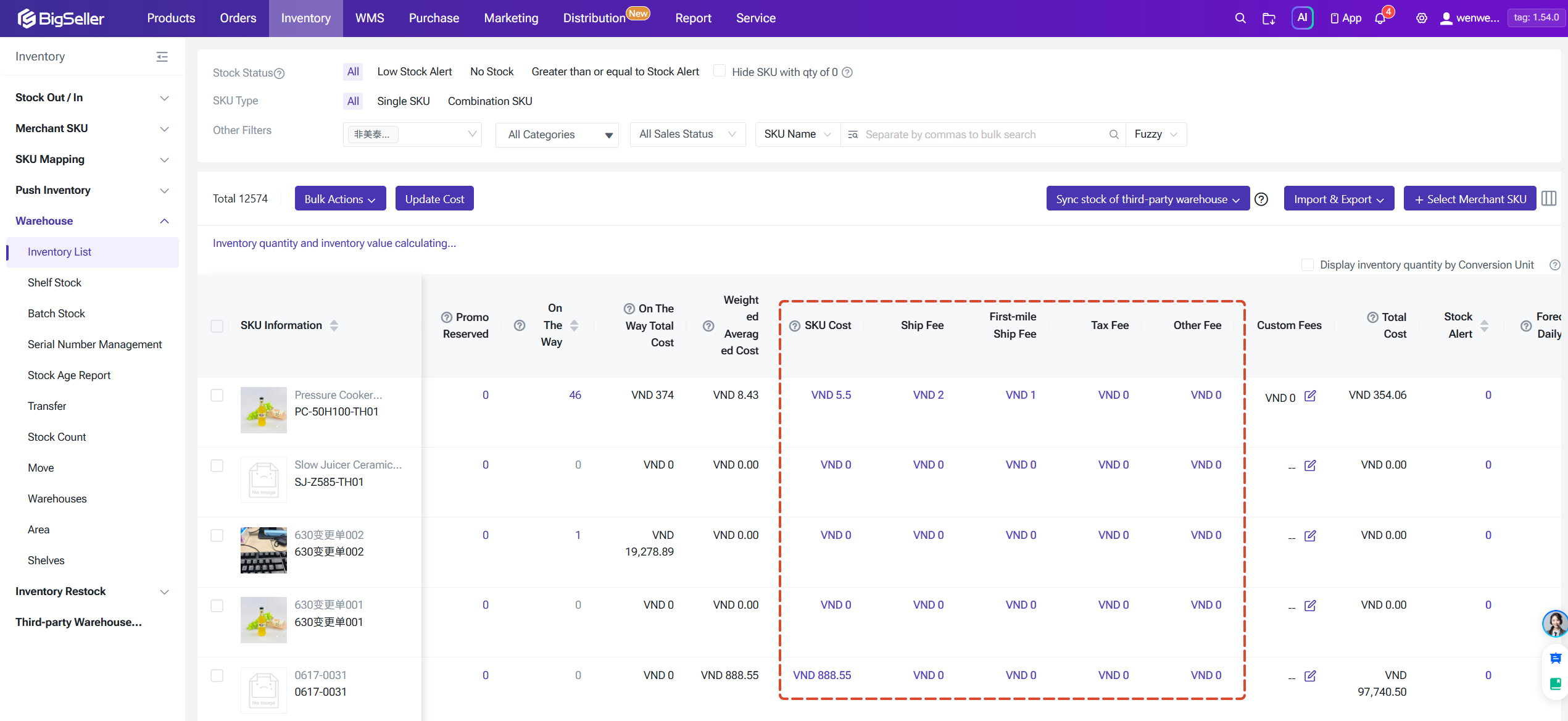Select Low Stock Alert filter tab
Screen dimensions: 1568x721
[x=414, y=72]
